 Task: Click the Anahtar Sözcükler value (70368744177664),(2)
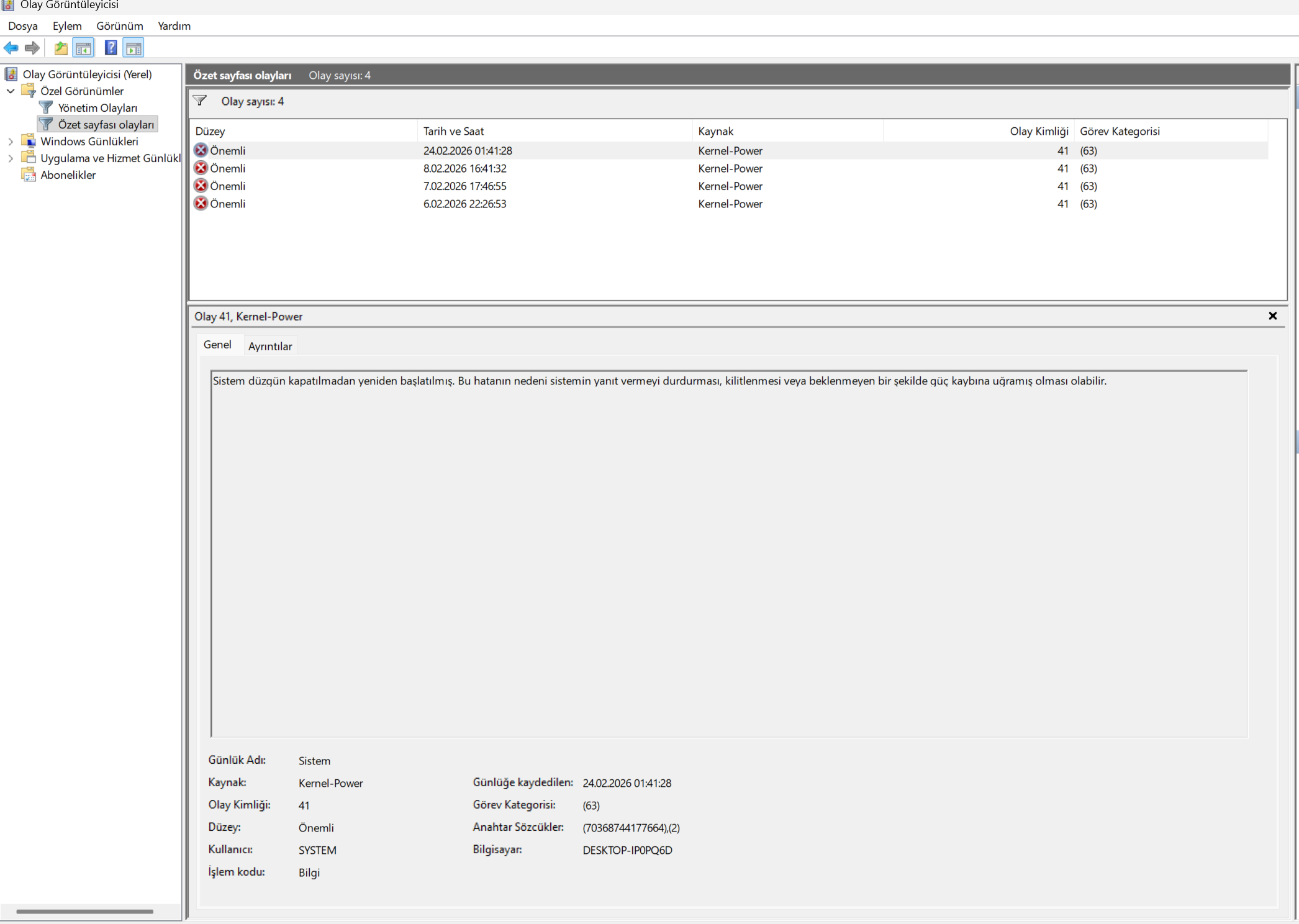pyautogui.click(x=631, y=828)
